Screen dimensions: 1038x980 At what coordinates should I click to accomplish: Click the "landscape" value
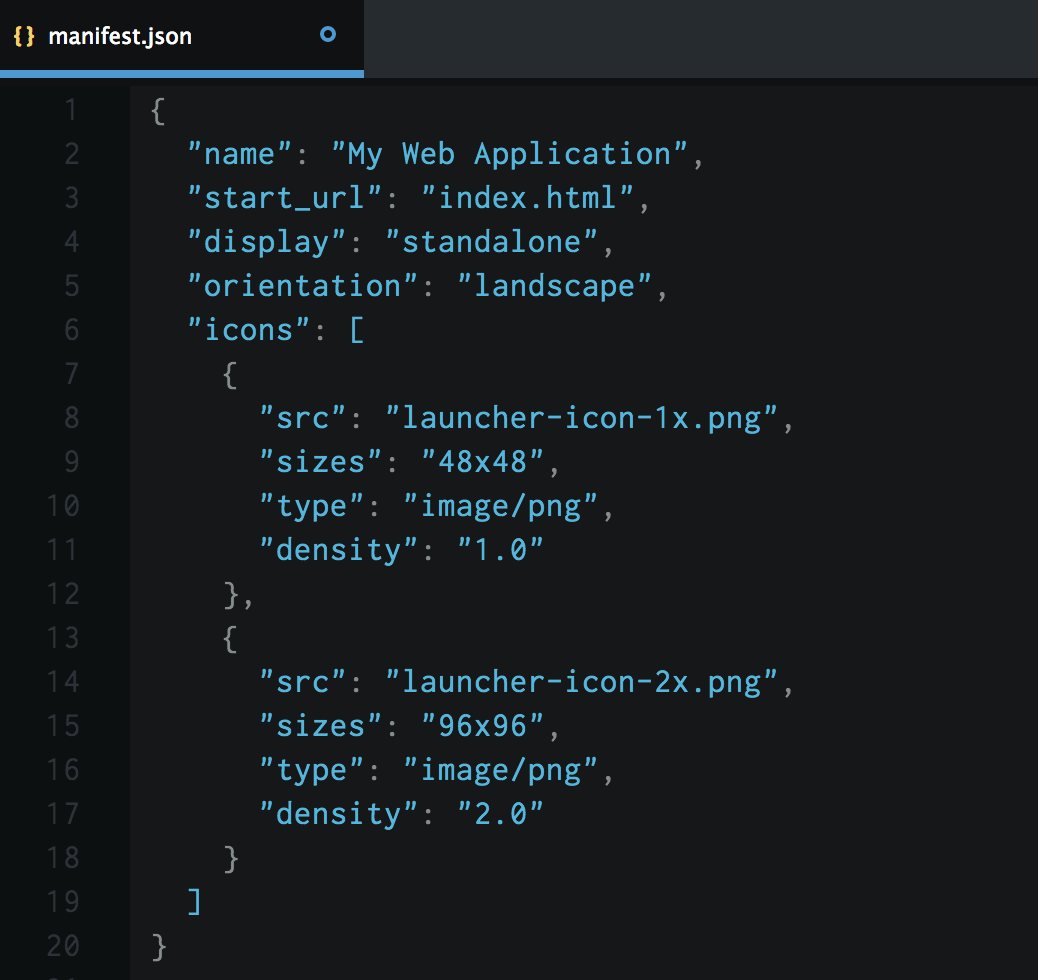coord(554,286)
